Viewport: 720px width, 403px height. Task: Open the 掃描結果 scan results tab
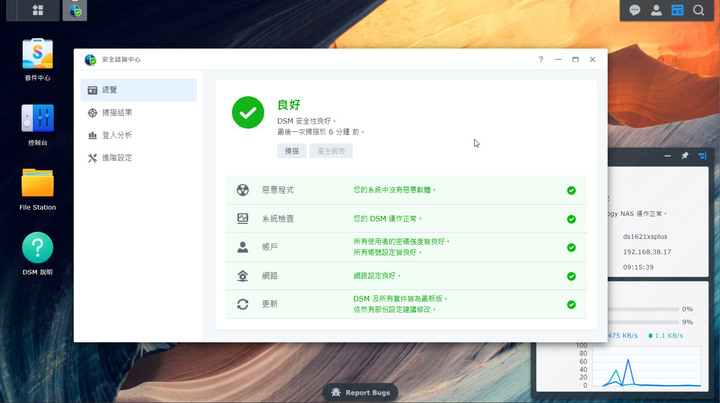click(139, 112)
